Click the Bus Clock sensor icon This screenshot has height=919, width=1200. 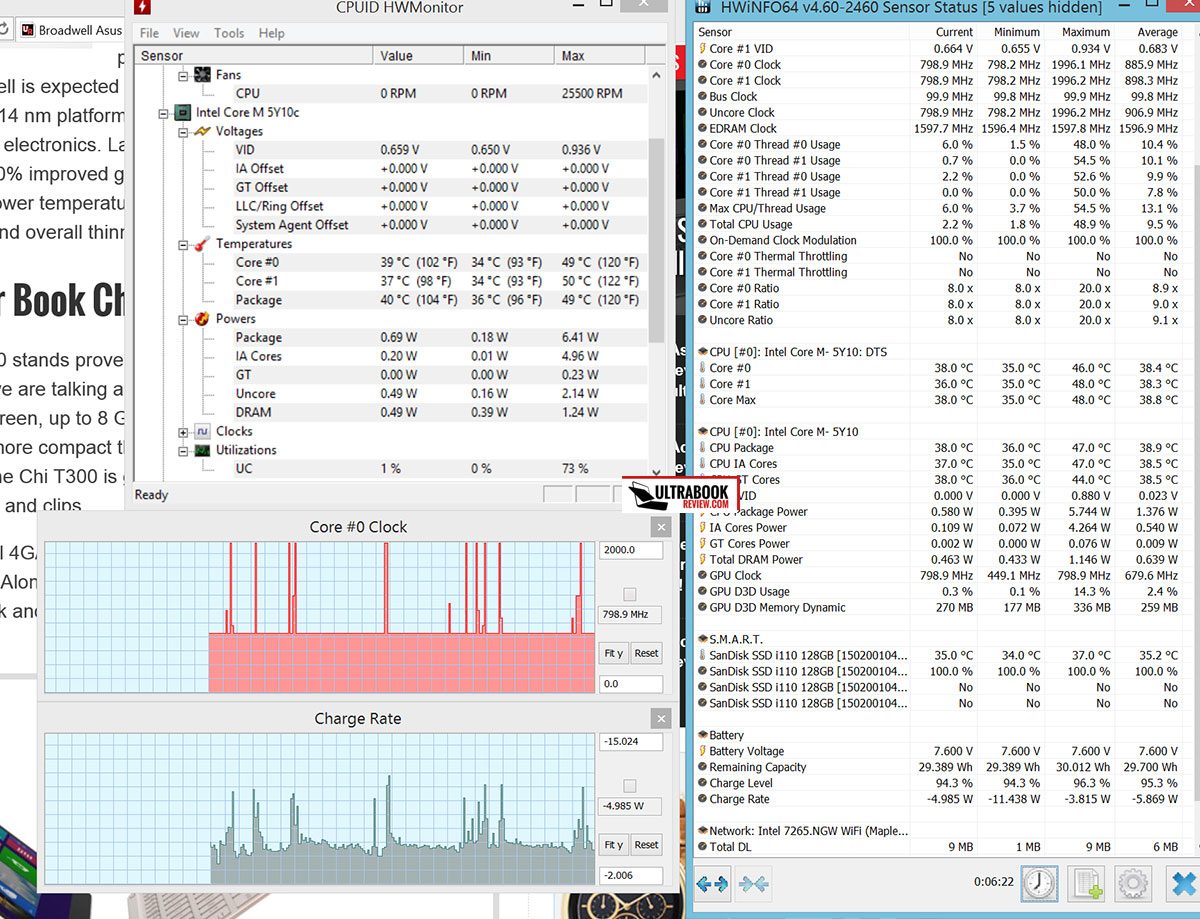pos(702,97)
